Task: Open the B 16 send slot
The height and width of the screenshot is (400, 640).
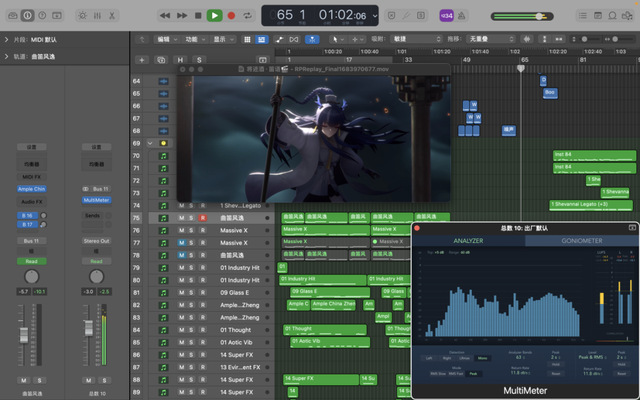Action: (27, 215)
